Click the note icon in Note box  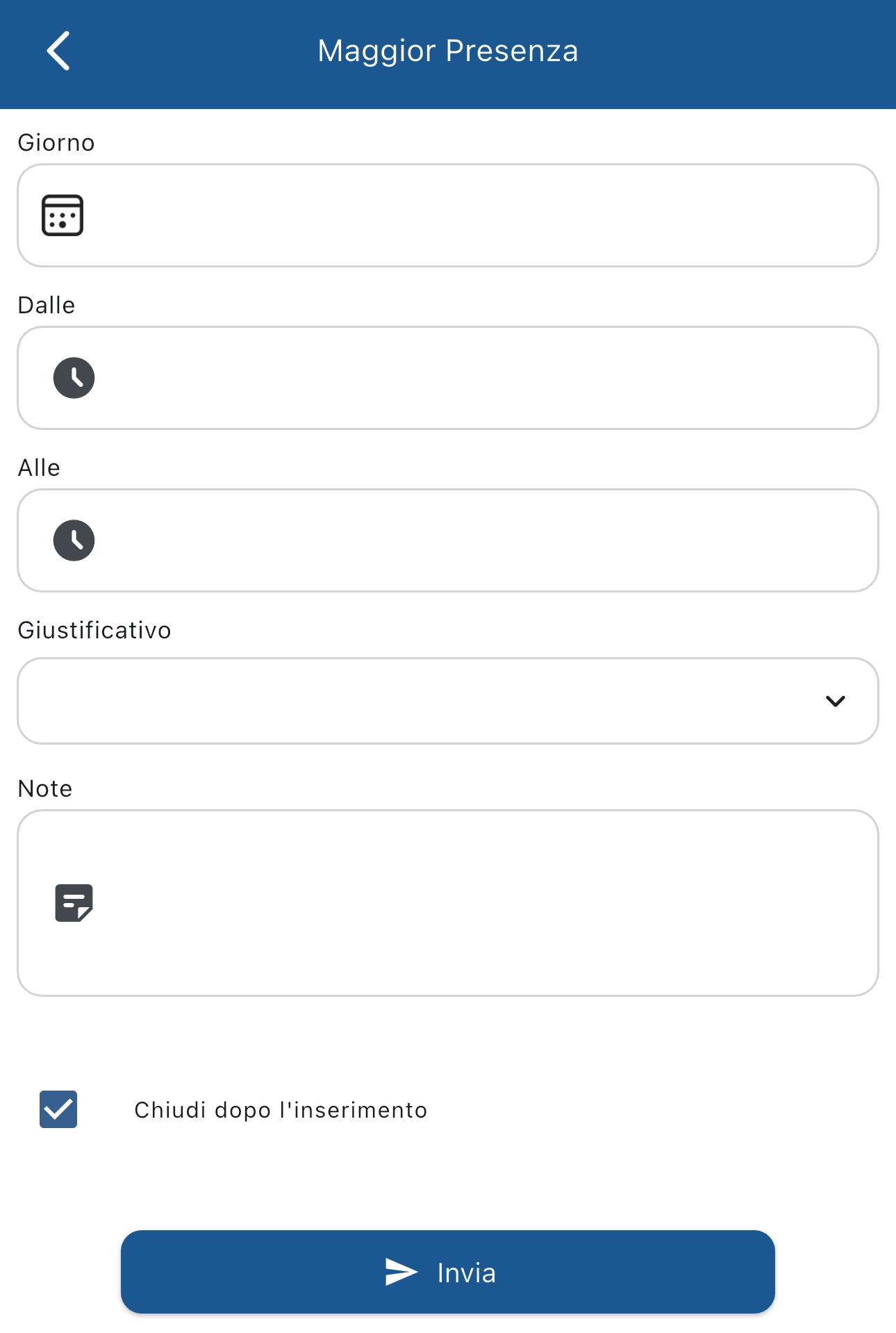(74, 903)
